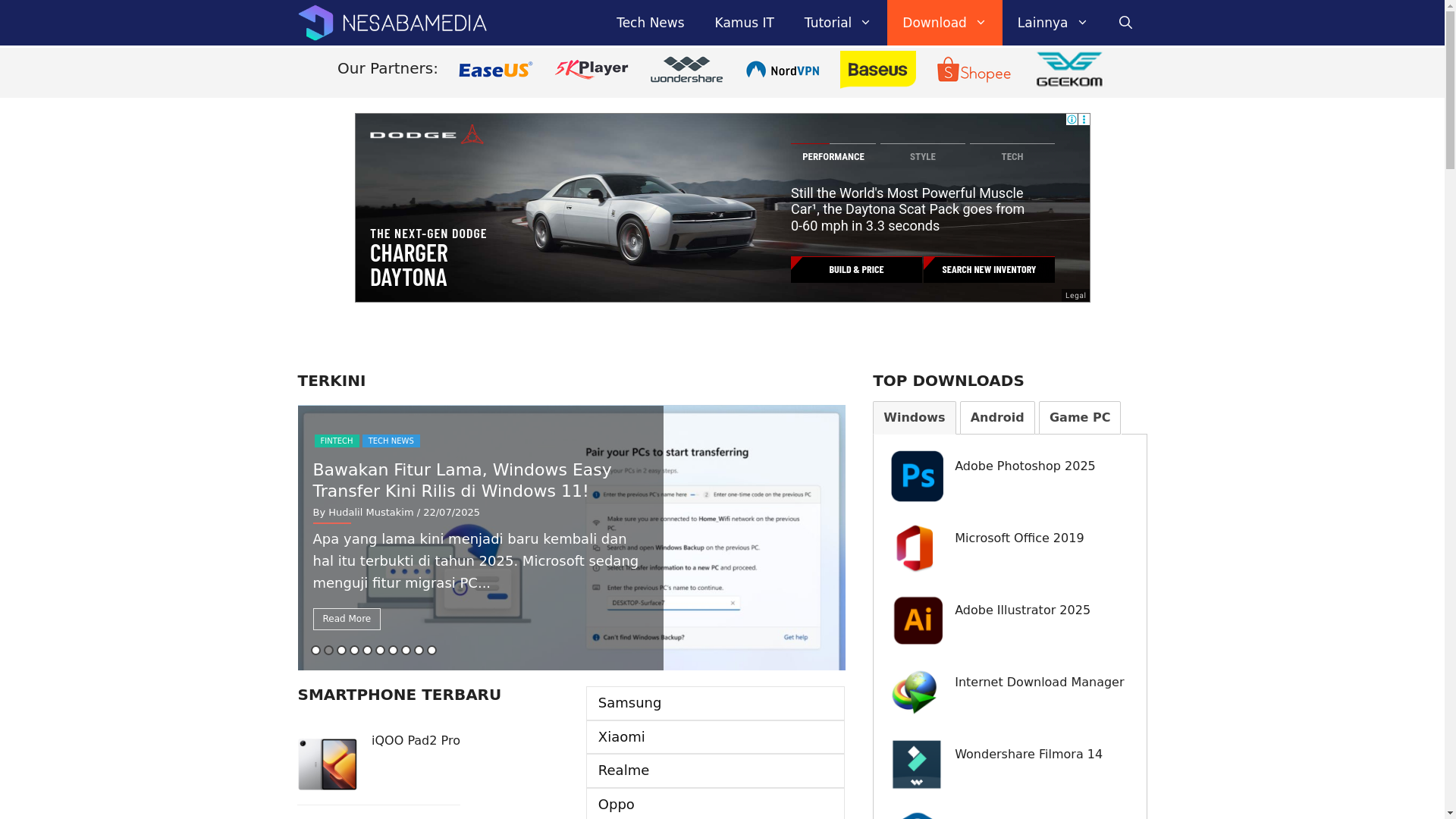Open the Xiaomi brand link

715,737
